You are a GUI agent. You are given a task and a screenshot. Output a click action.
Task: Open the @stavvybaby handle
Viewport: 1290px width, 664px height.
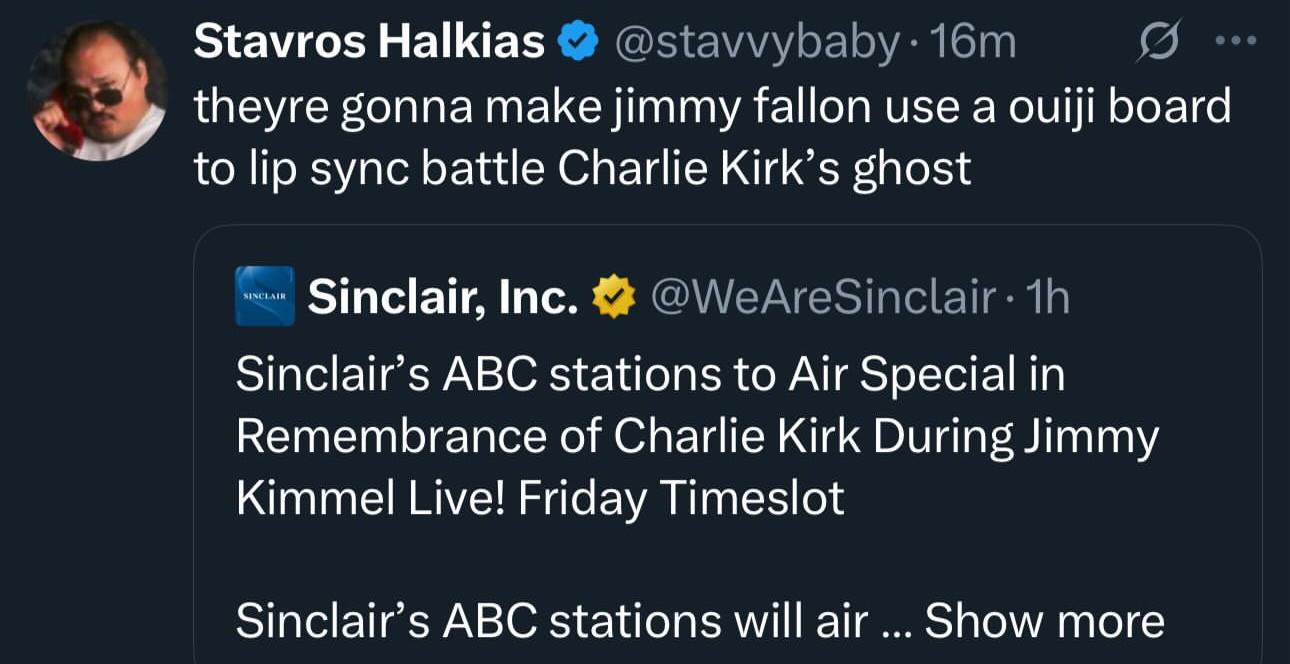tap(756, 43)
